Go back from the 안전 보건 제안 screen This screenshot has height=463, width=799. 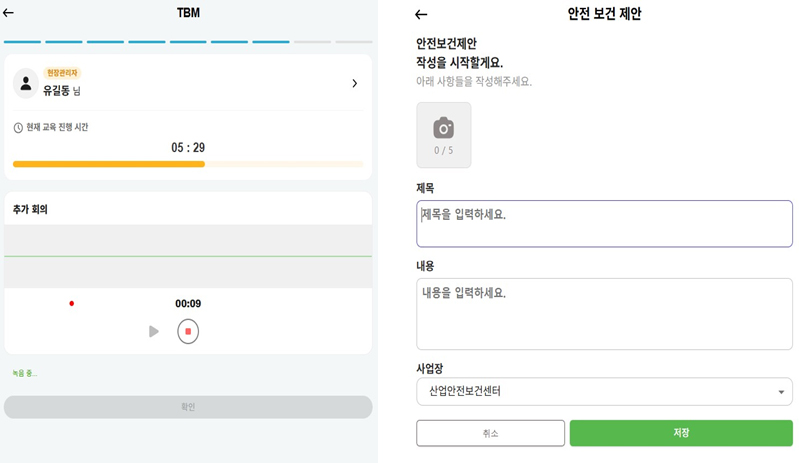[x=421, y=14]
